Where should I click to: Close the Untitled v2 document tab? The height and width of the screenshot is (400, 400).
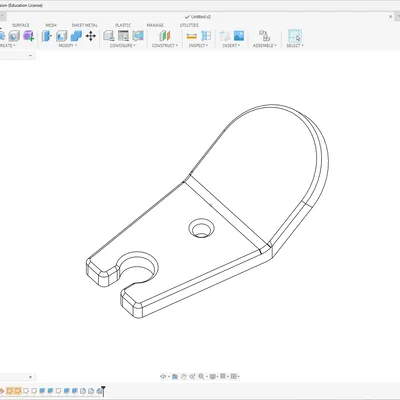point(391,16)
